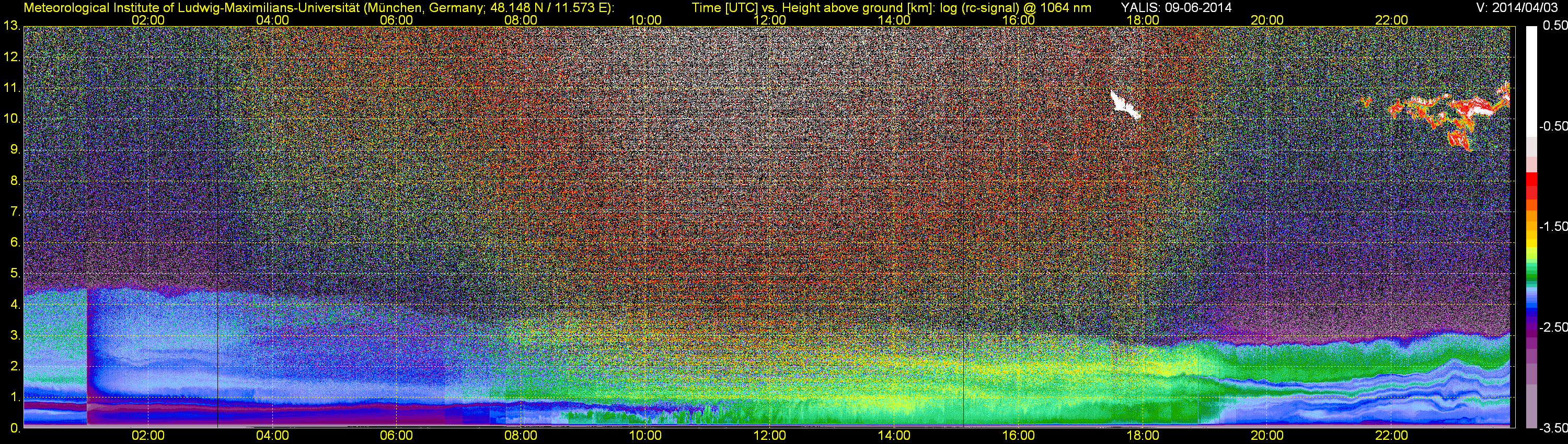
Task: Click the height axis label '5.'
Action: click(x=15, y=274)
